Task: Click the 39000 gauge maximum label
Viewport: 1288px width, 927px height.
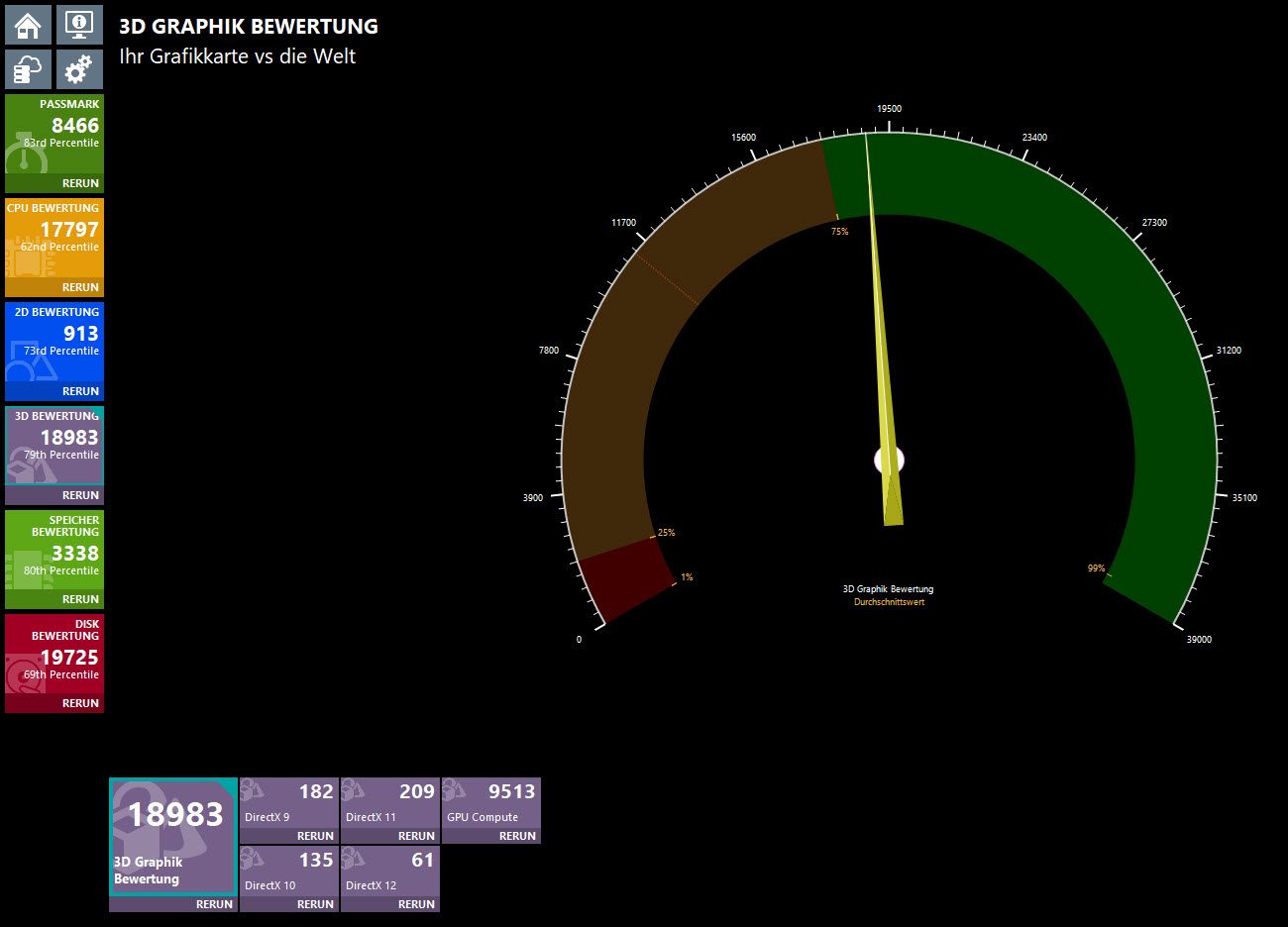Action: coord(1199,640)
